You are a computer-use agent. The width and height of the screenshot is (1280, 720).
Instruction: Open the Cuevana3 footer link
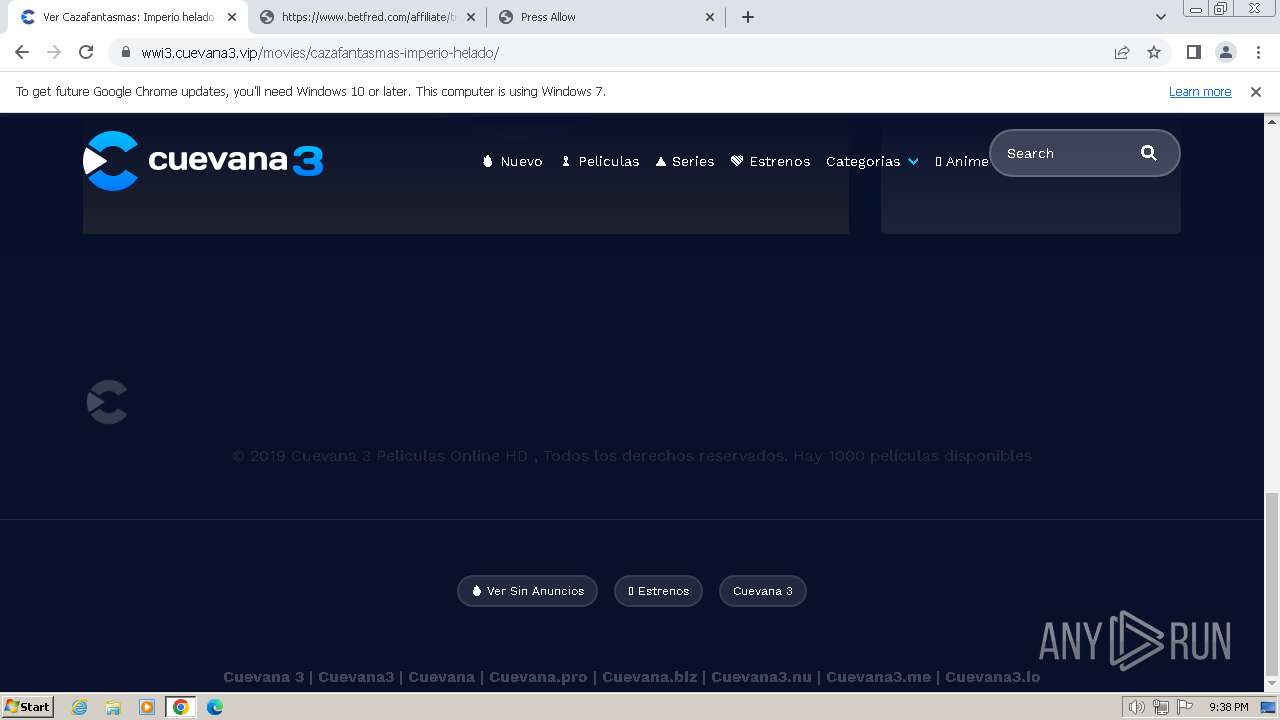(356, 677)
